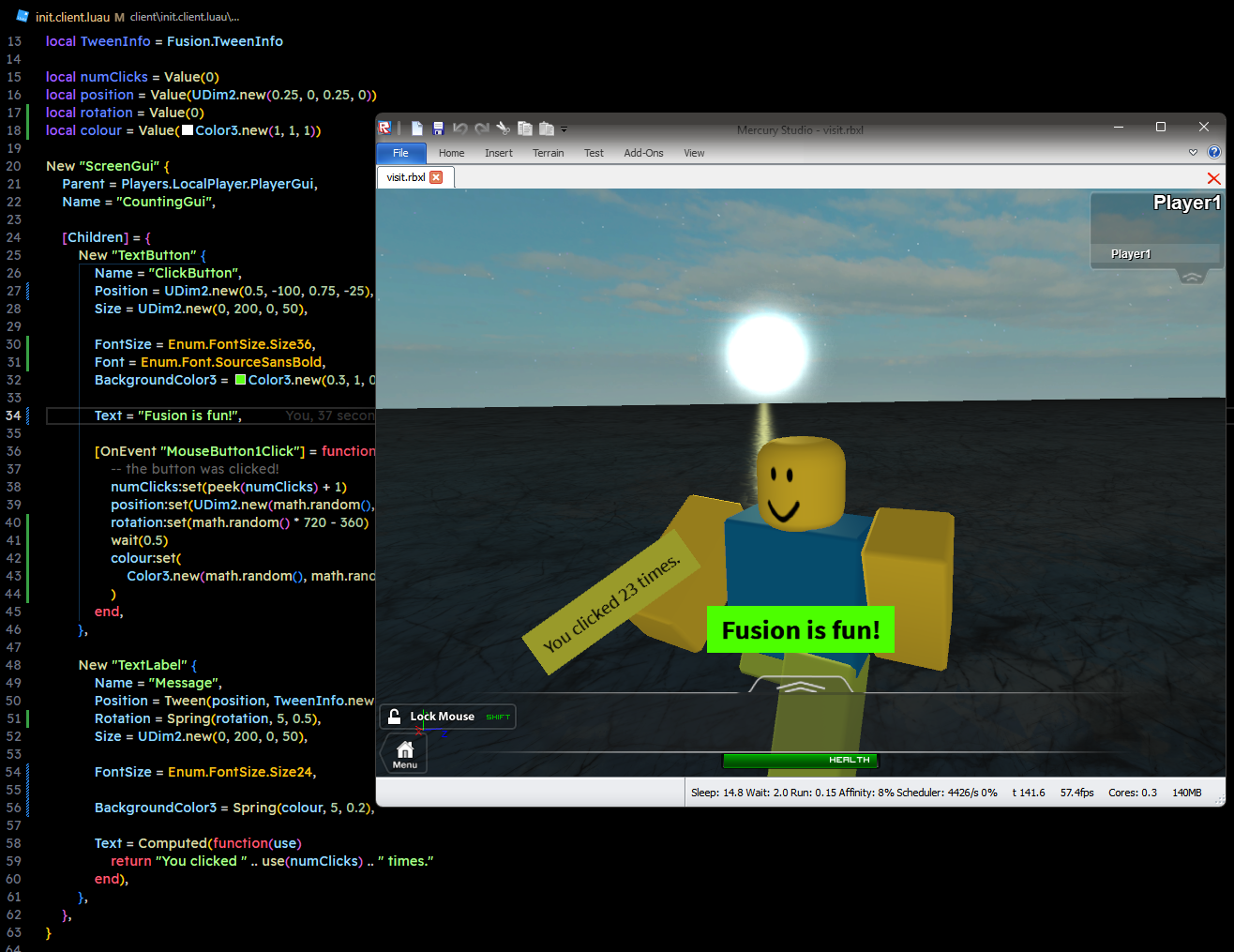The image size is (1234, 952).
Task: Toggle Lock Mouse in the game view
Action: pos(447,717)
